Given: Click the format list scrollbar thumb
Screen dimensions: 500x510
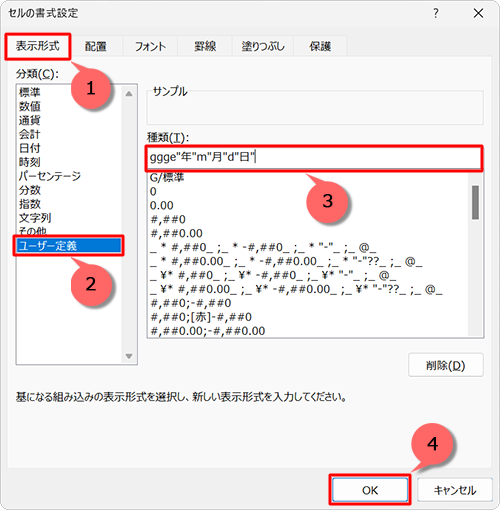Looking at the screenshot, I should click(x=476, y=202).
